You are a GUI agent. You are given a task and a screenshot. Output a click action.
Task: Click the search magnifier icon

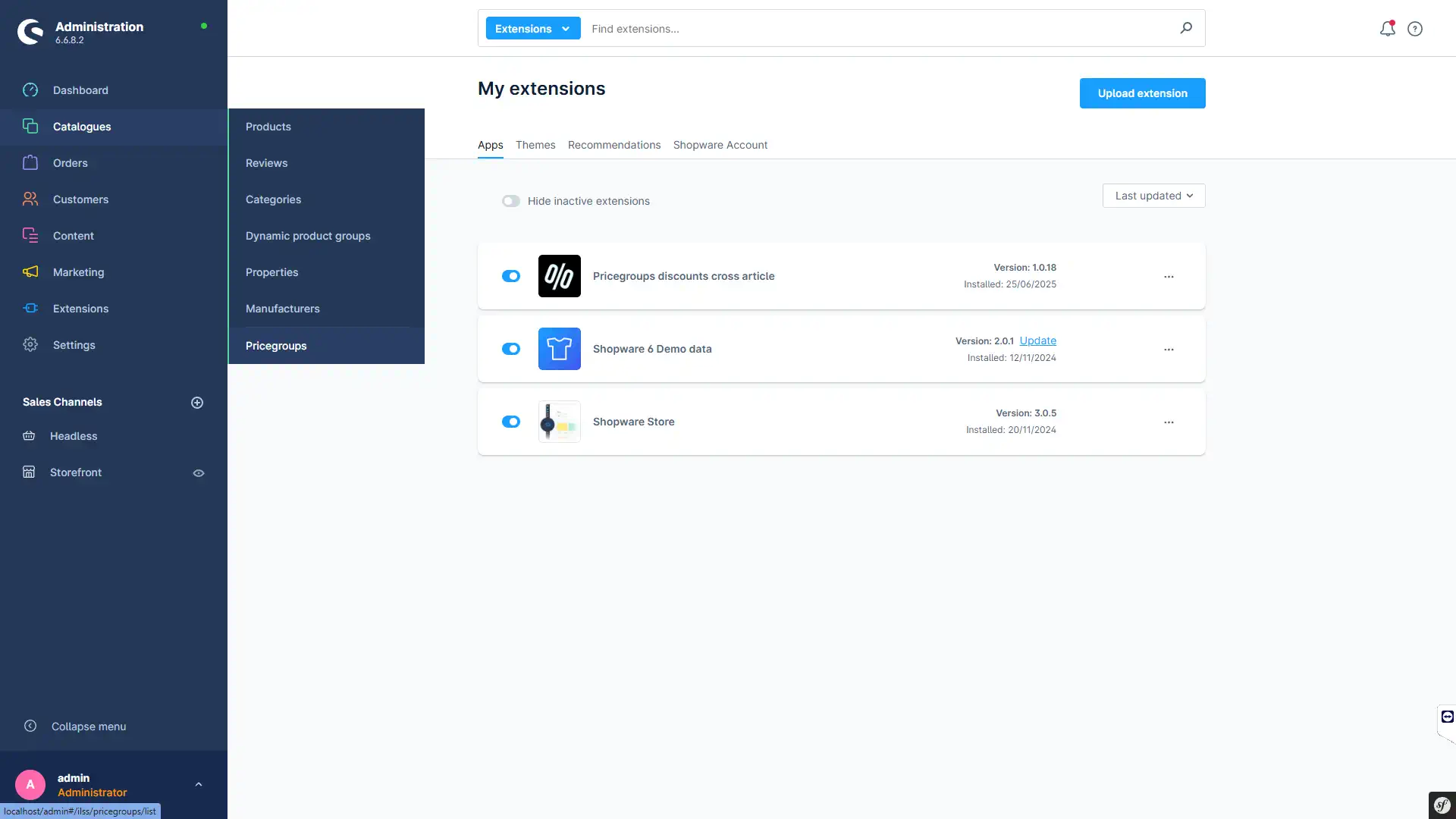[x=1186, y=28]
